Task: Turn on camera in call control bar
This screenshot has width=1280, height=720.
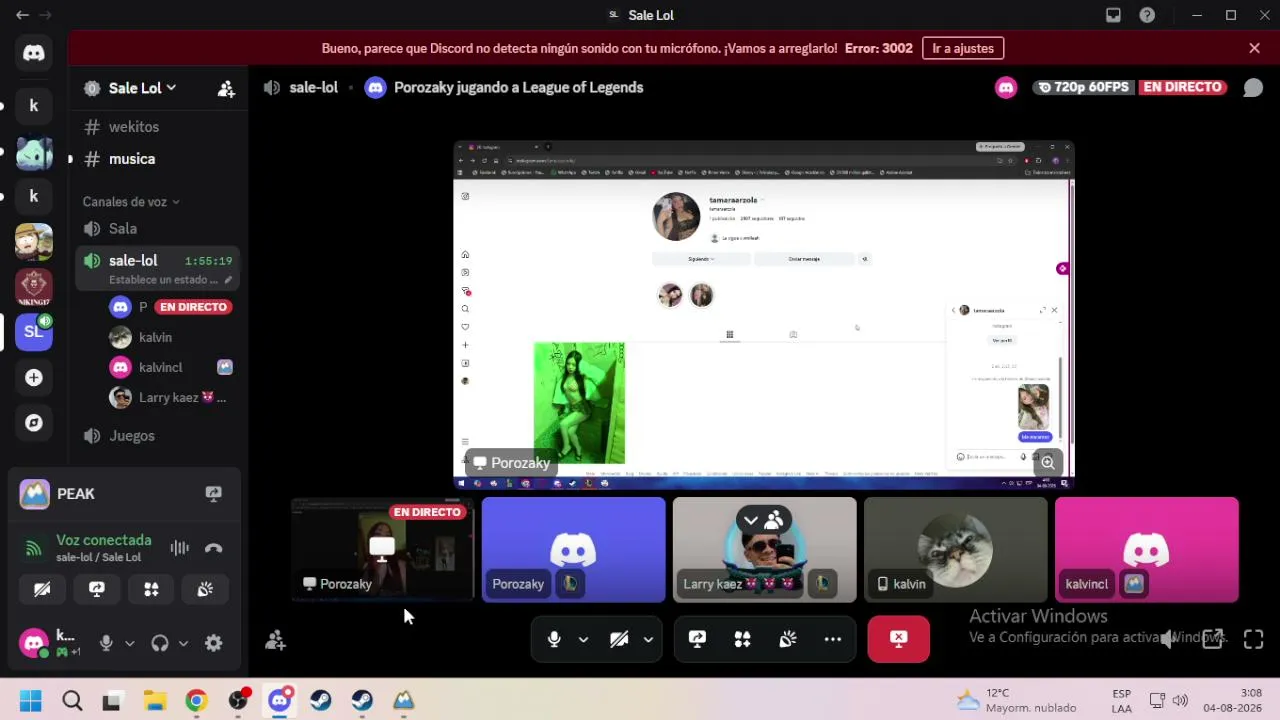Action: [x=619, y=639]
